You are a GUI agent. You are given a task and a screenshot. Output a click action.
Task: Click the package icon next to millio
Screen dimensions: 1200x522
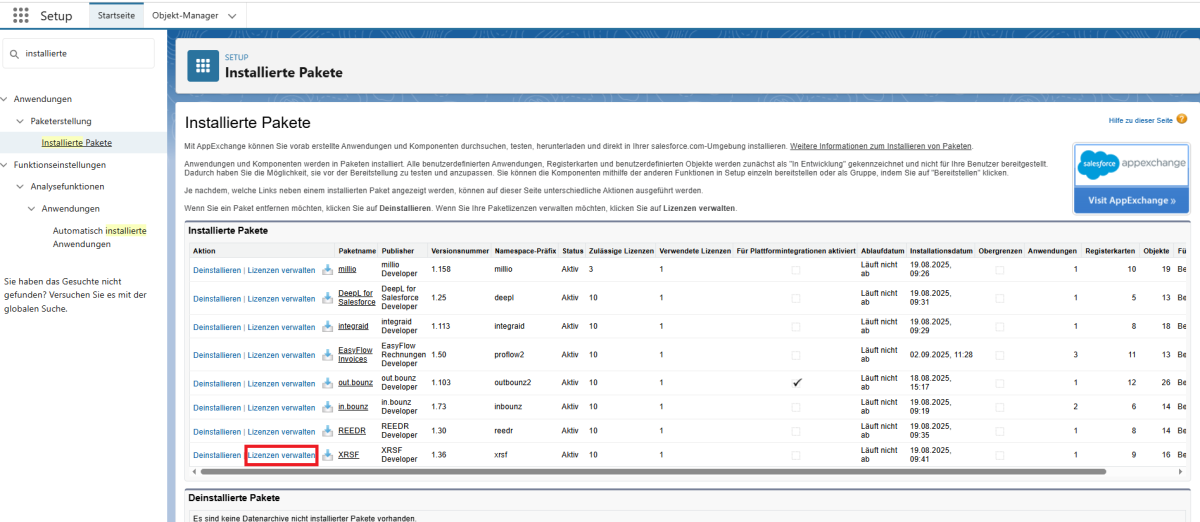coord(327,270)
